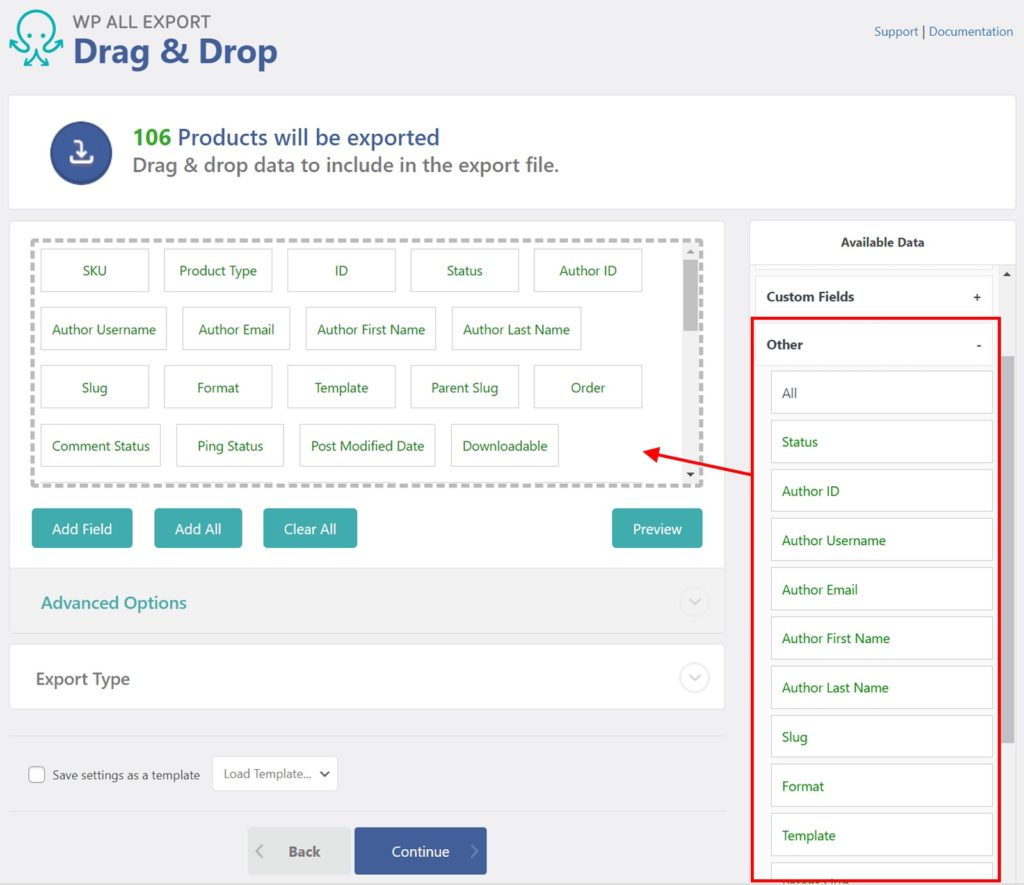1024x885 pixels.
Task: Click the Add Field button
Action: click(x=82, y=528)
